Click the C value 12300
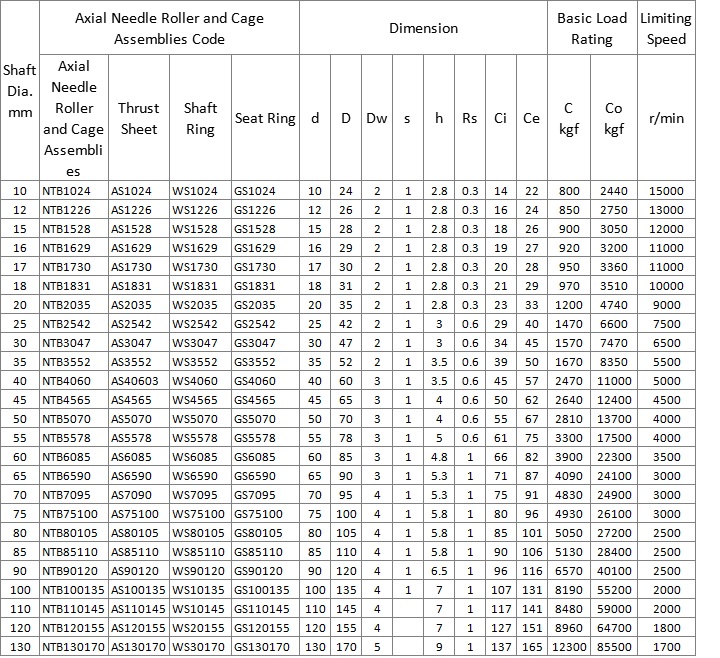The height and width of the screenshot is (658, 720). point(569,647)
